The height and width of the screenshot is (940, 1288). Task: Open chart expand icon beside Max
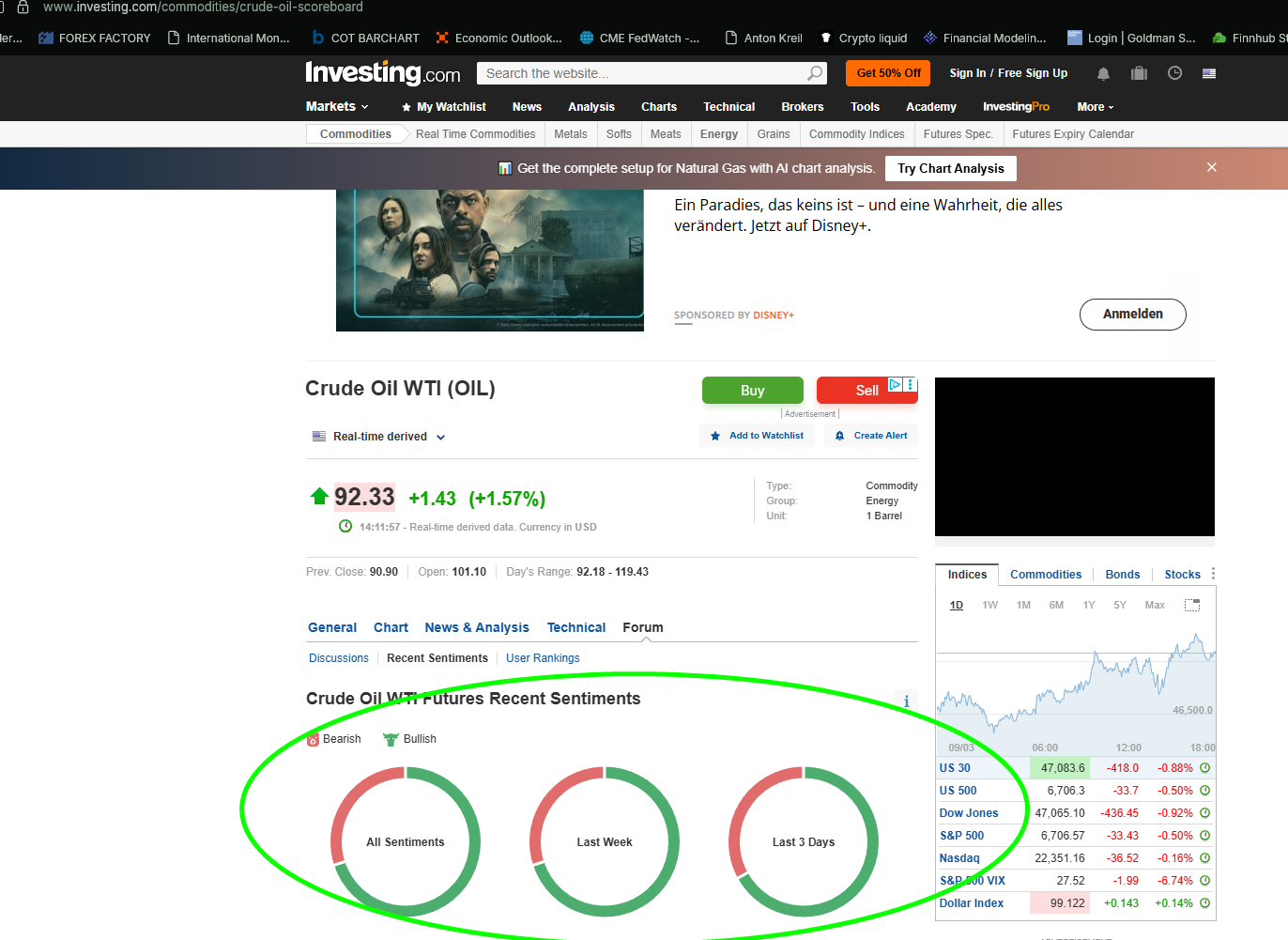click(x=1191, y=606)
